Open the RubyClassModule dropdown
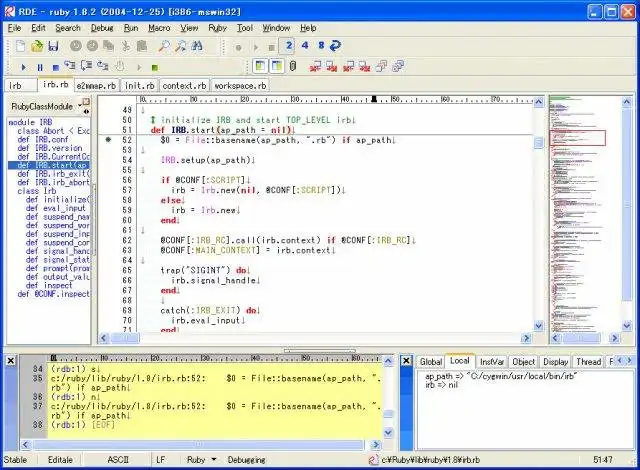 79,106
